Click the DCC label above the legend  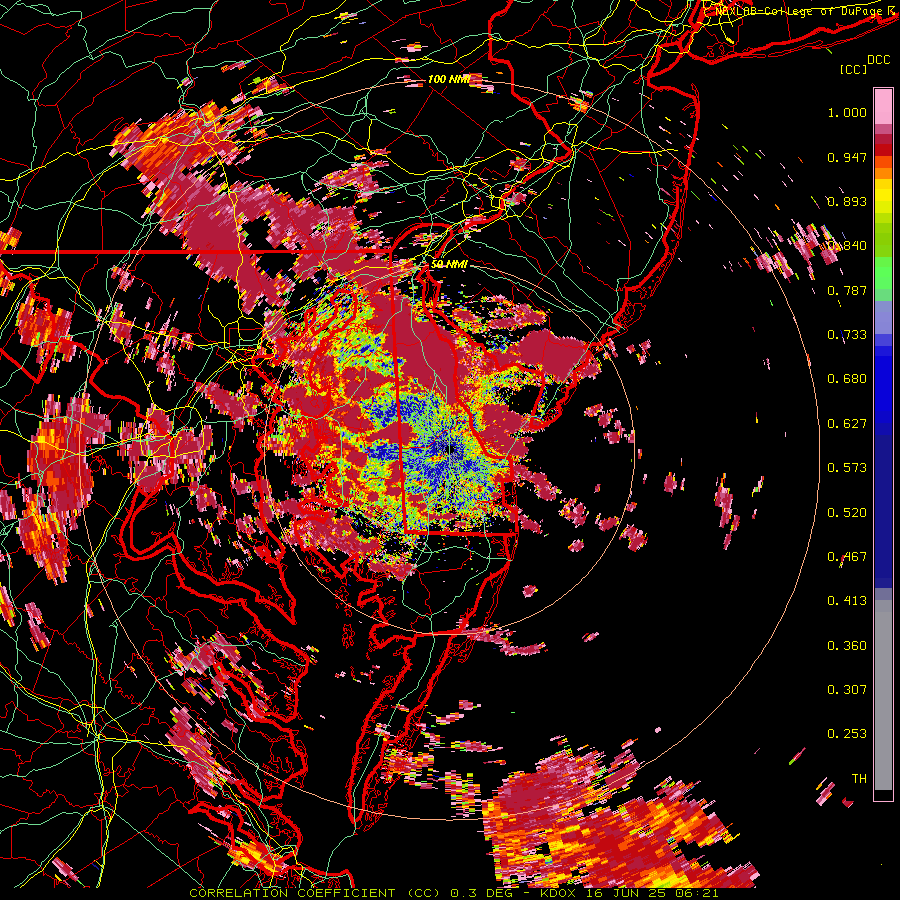tap(879, 60)
